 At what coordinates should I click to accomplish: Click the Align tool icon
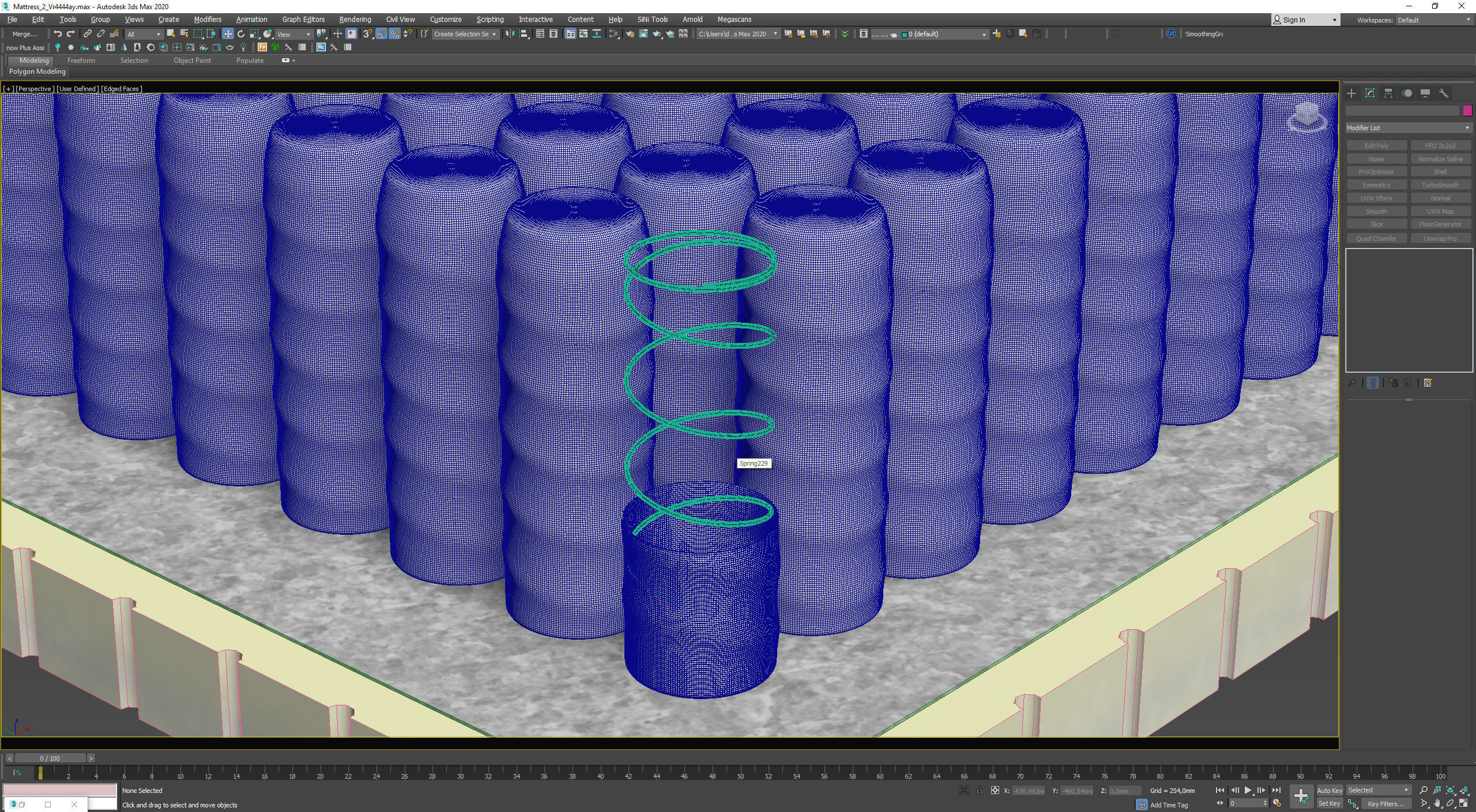tap(524, 34)
